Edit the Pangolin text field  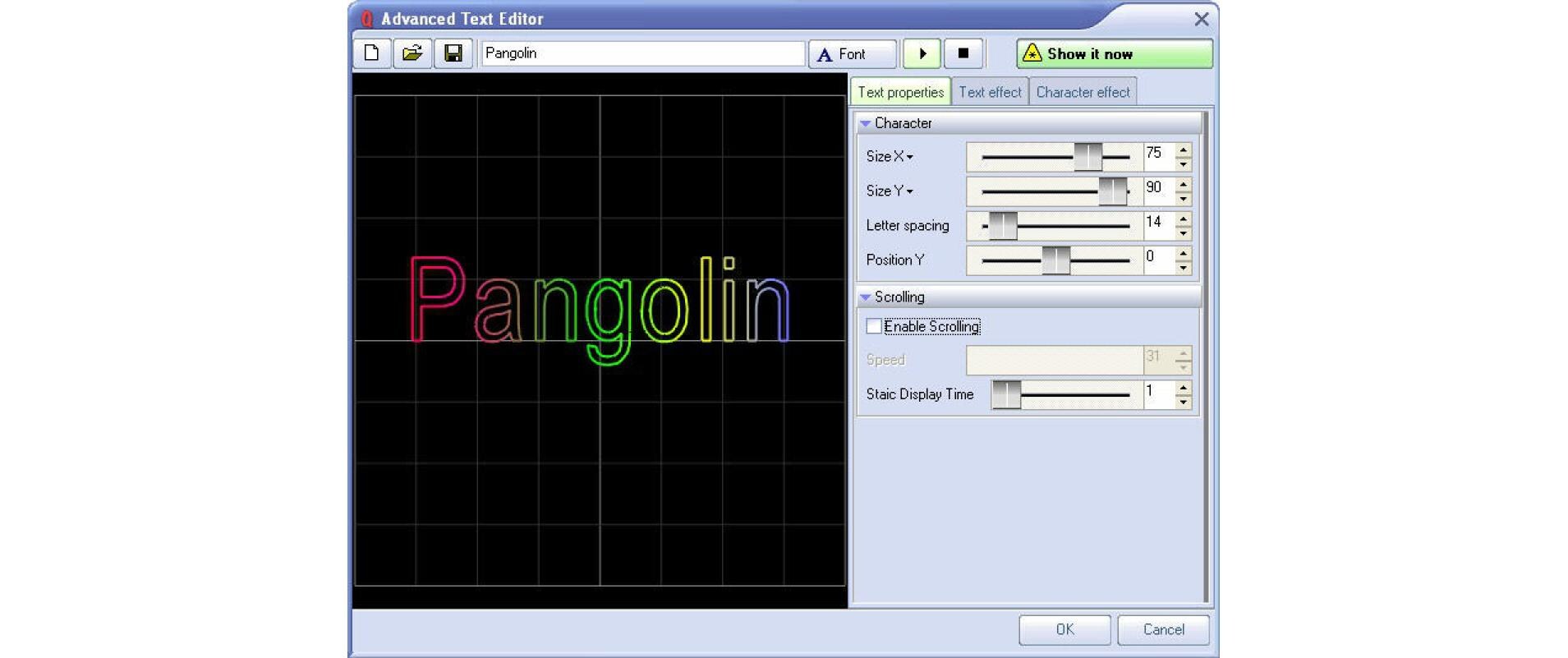click(x=643, y=53)
